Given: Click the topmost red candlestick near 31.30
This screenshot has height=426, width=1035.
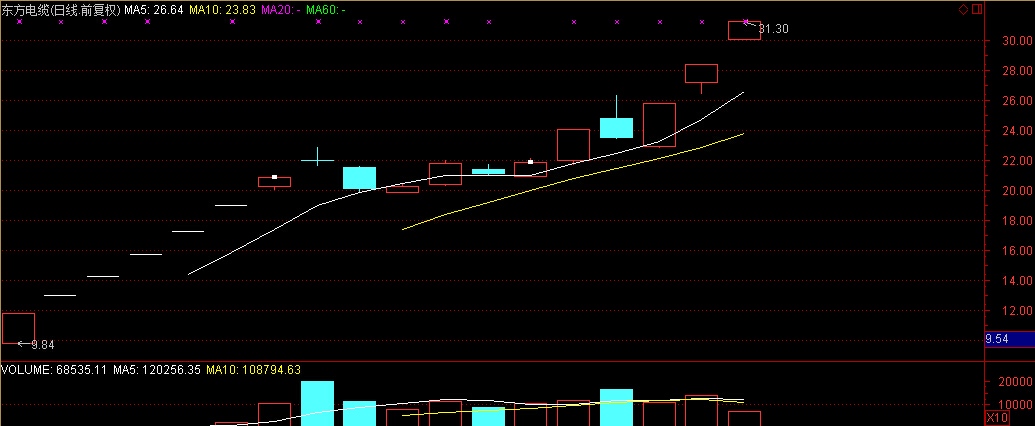Looking at the screenshot, I should coord(744,30).
